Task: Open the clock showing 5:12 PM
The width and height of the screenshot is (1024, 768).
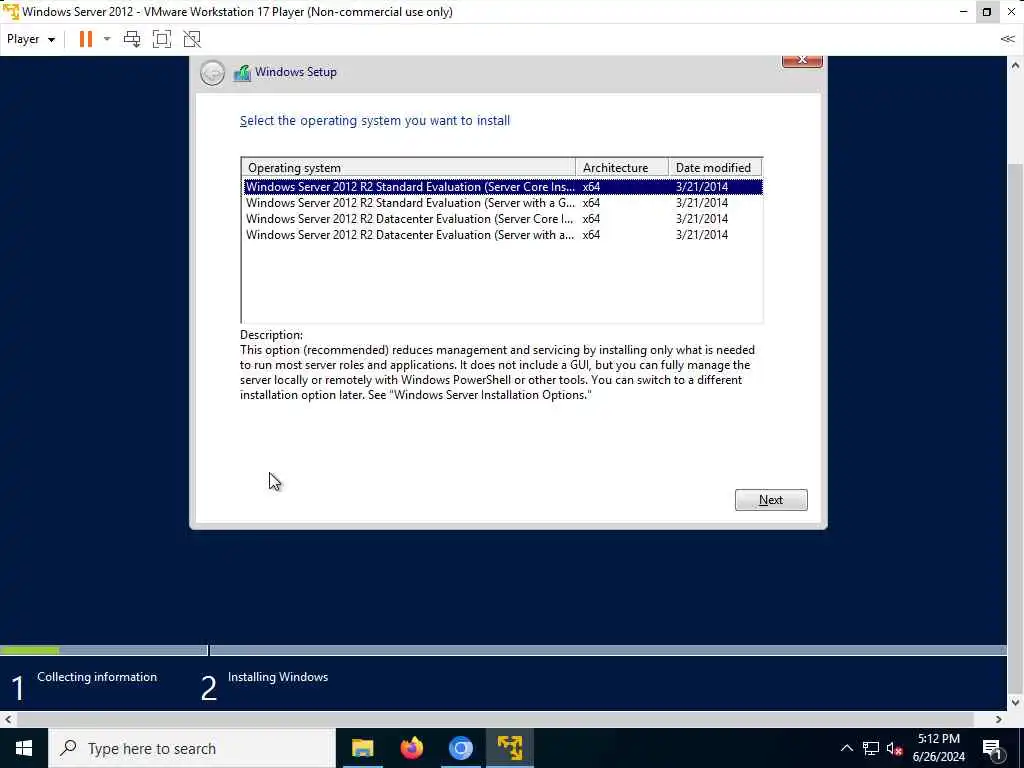Action: tap(938, 748)
